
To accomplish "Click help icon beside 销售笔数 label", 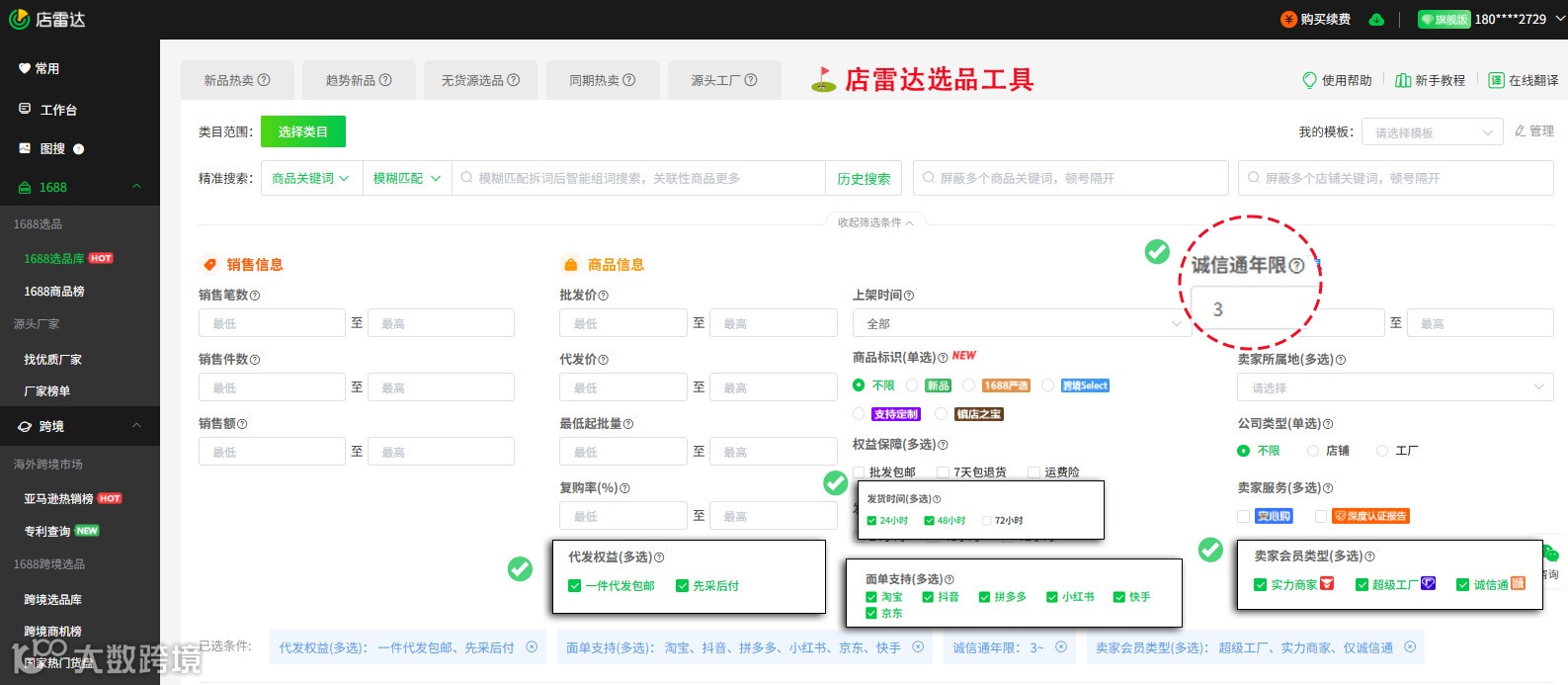I will point(255,296).
